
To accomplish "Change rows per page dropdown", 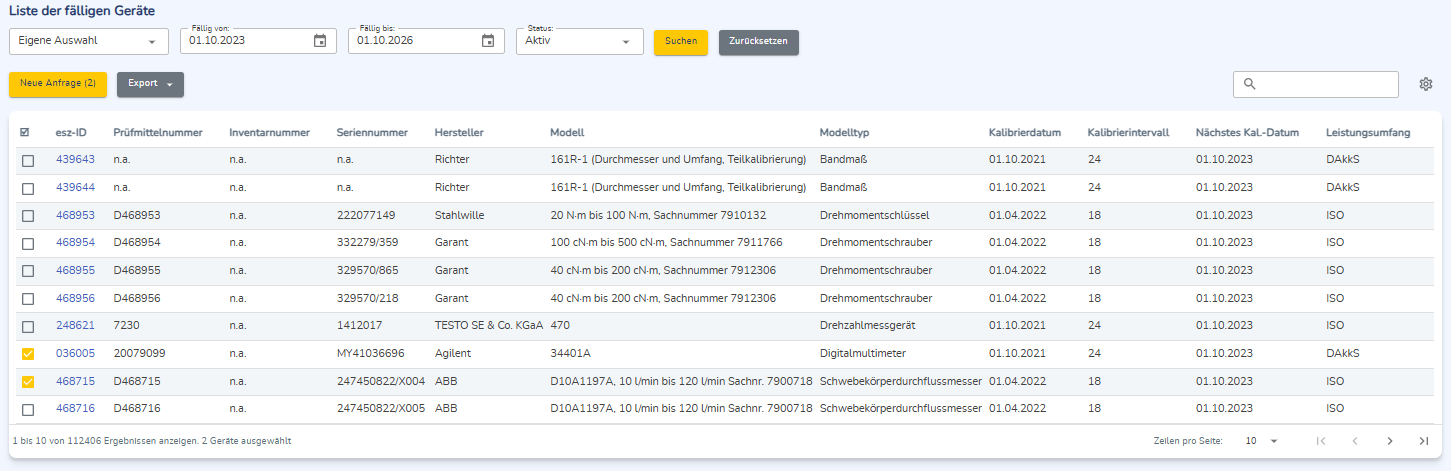I will tap(1261, 441).
